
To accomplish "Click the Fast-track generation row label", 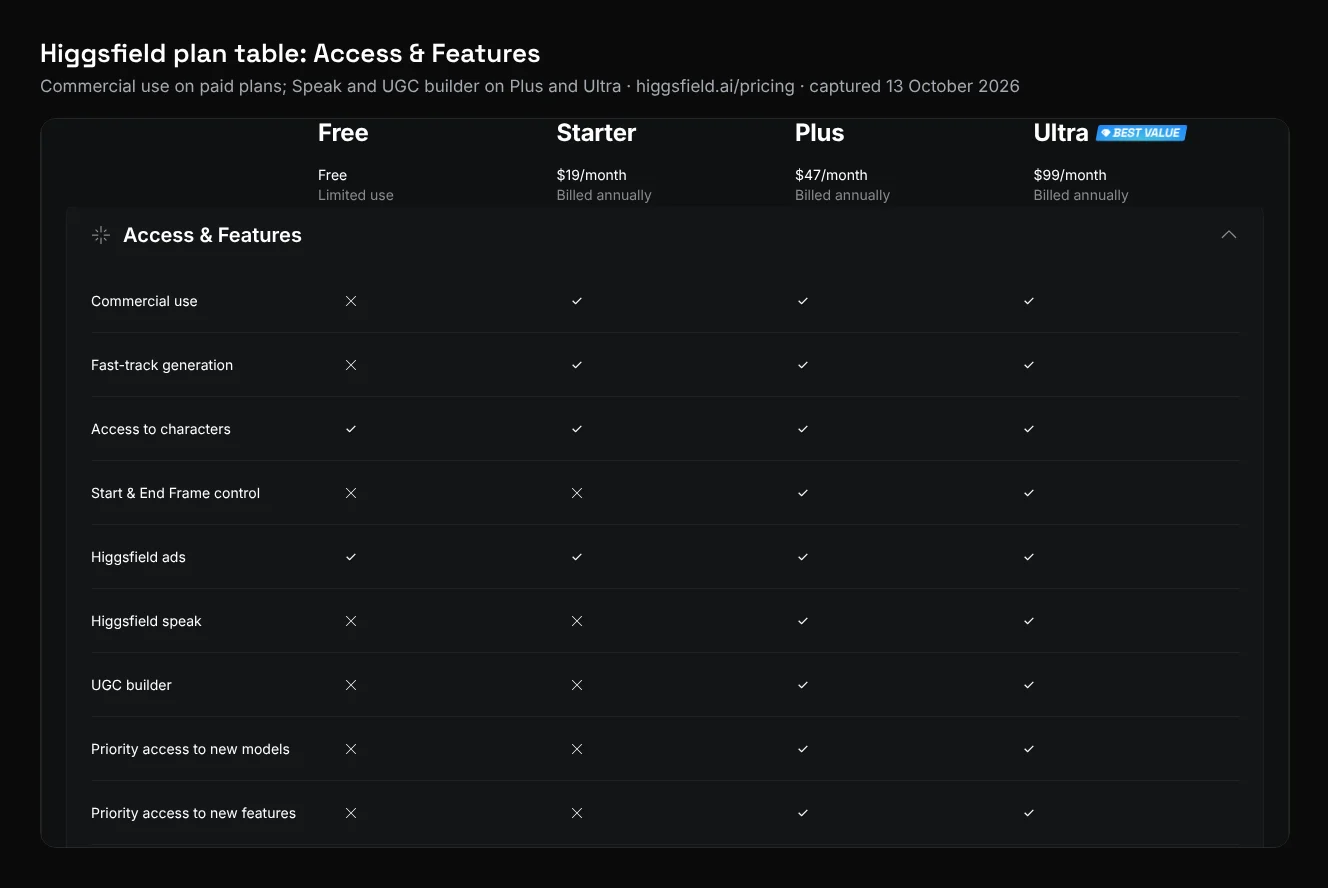I will pos(162,365).
